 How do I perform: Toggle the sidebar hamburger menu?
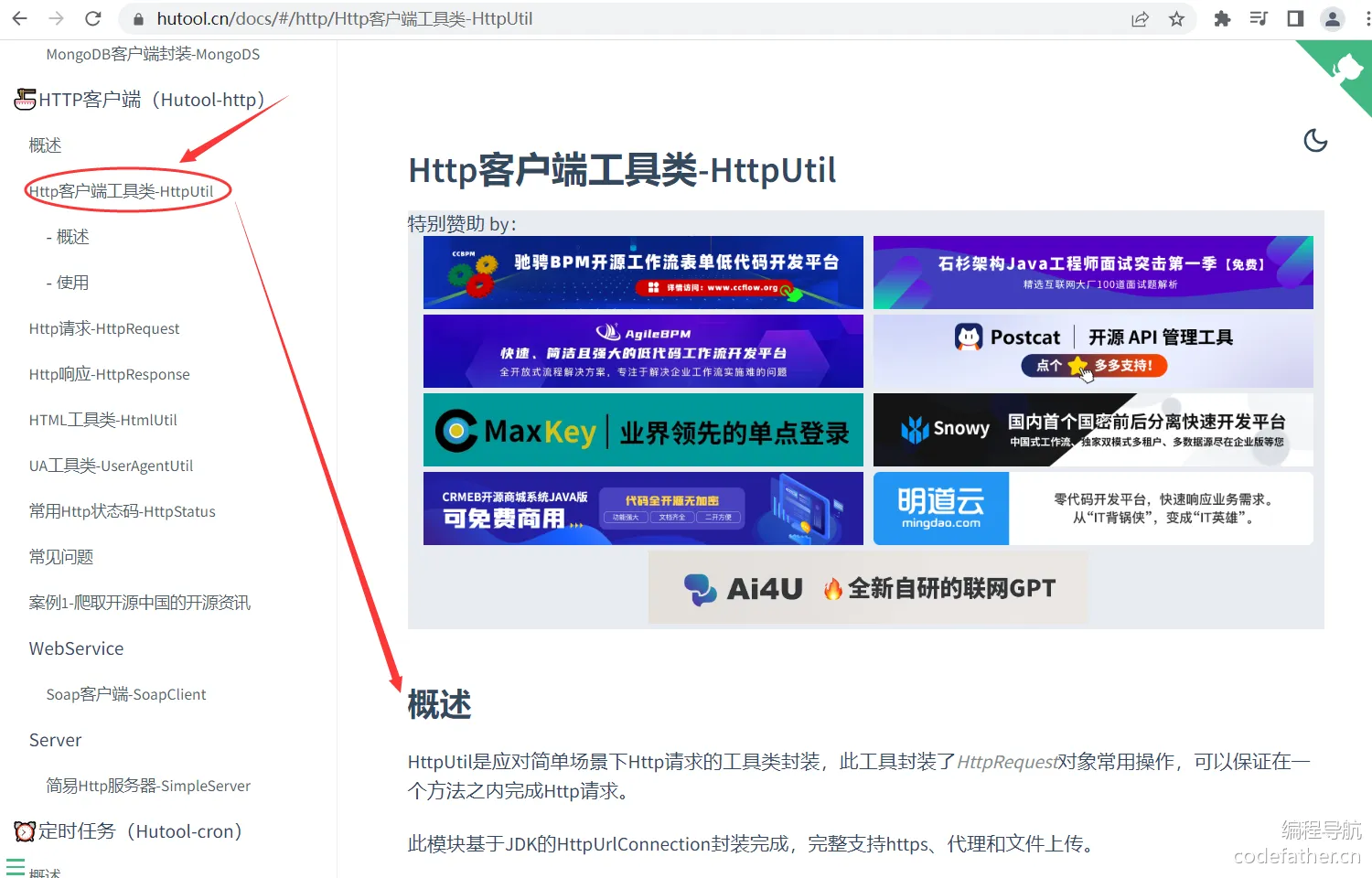16,868
